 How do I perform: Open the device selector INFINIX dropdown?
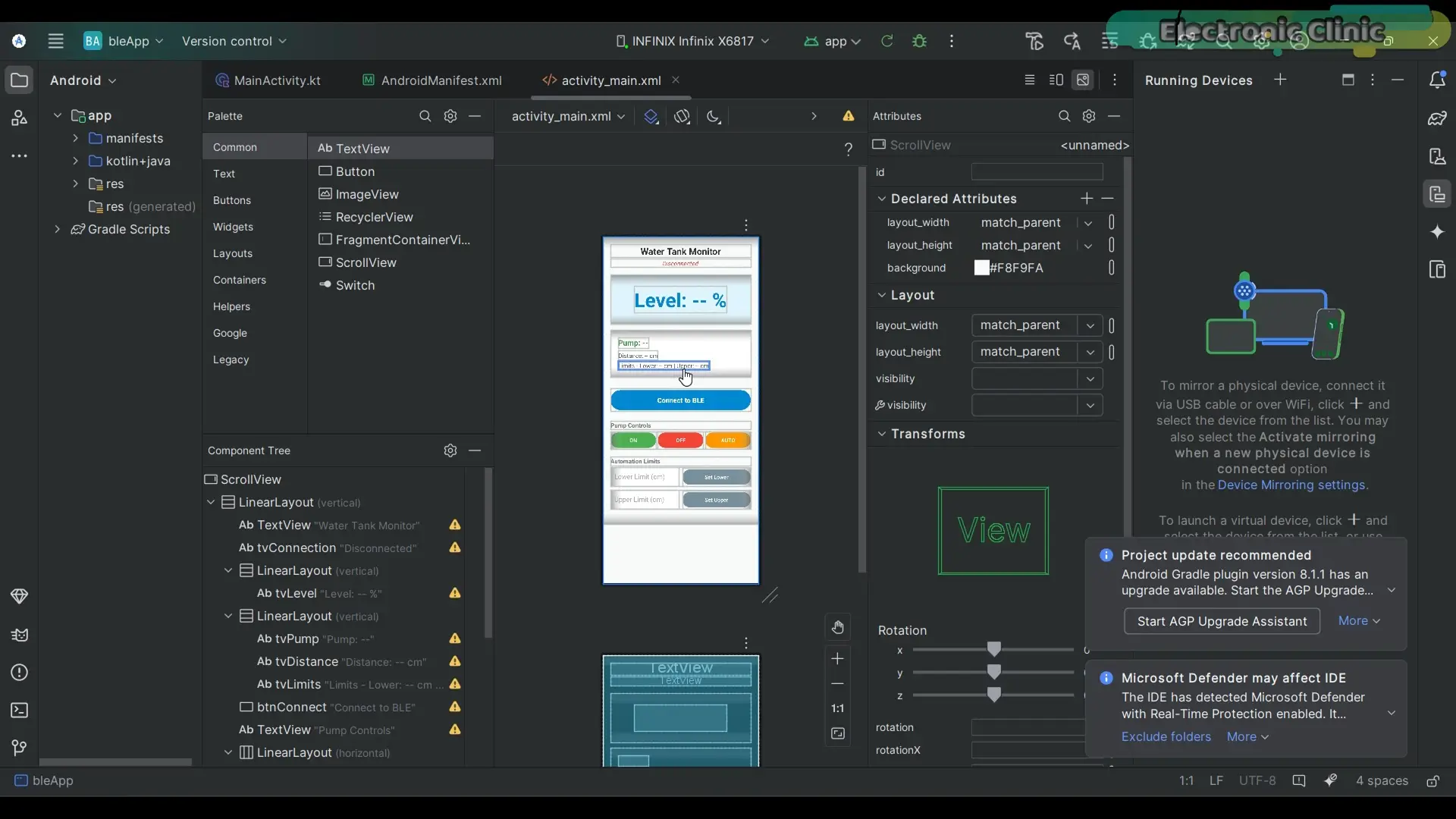[x=692, y=41]
